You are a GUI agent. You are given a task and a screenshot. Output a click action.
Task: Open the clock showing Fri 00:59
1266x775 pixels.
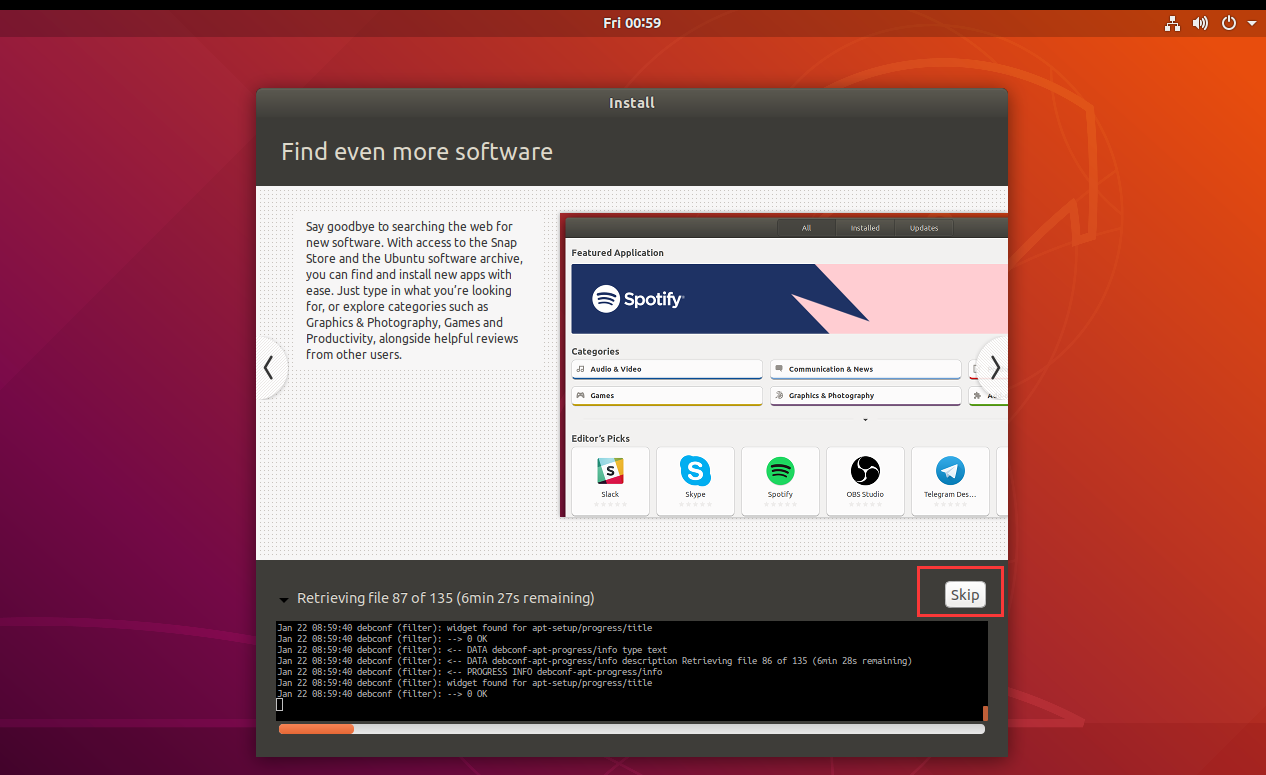click(x=632, y=23)
